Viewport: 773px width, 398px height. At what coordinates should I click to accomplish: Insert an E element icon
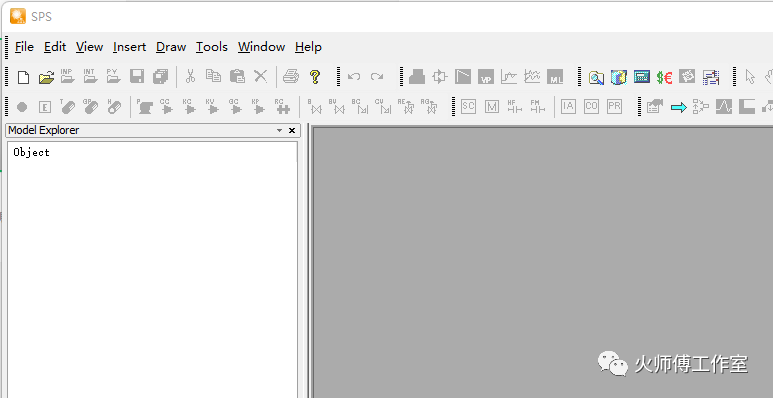click(x=45, y=107)
